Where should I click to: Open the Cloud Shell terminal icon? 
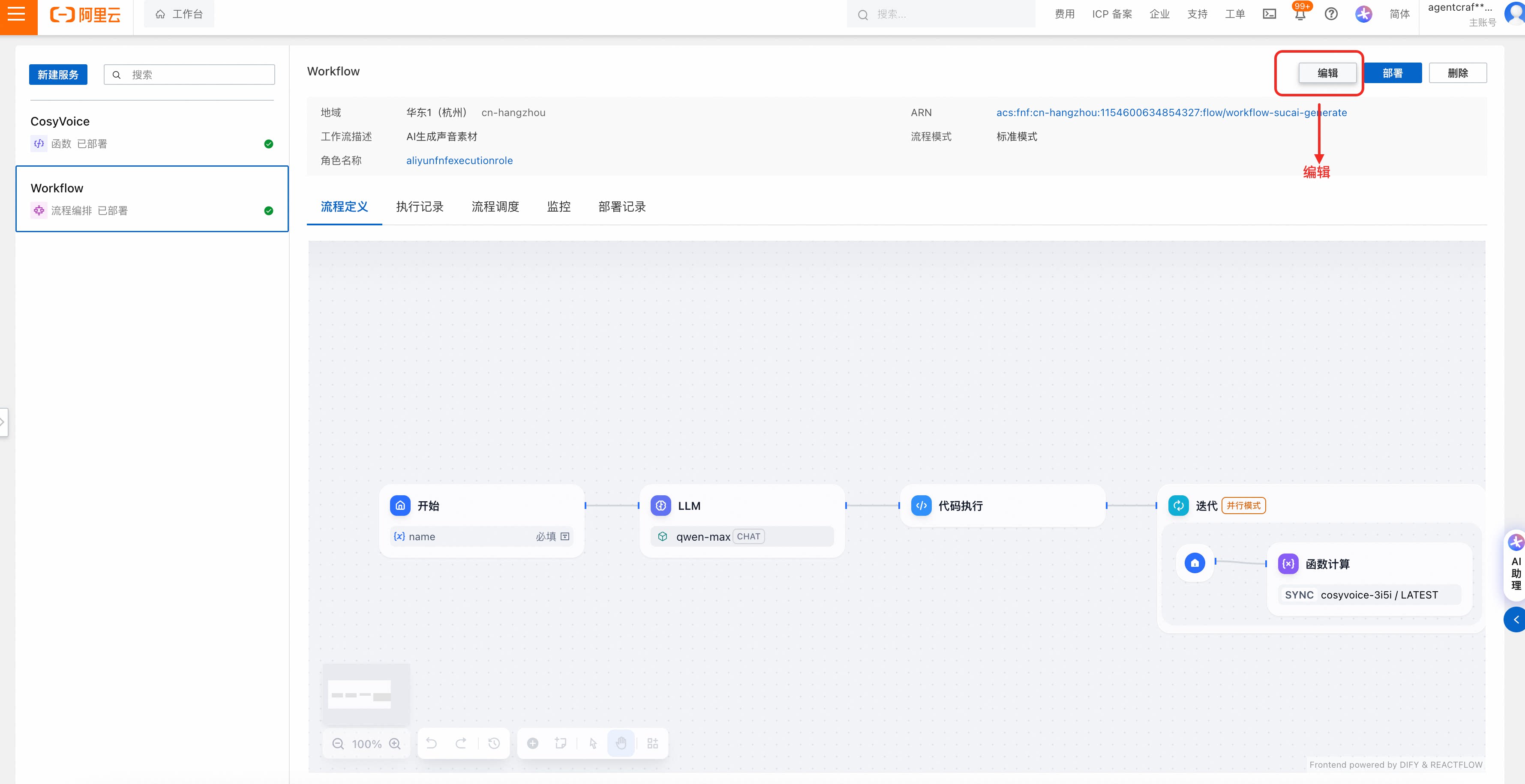click(x=1269, y=14)
